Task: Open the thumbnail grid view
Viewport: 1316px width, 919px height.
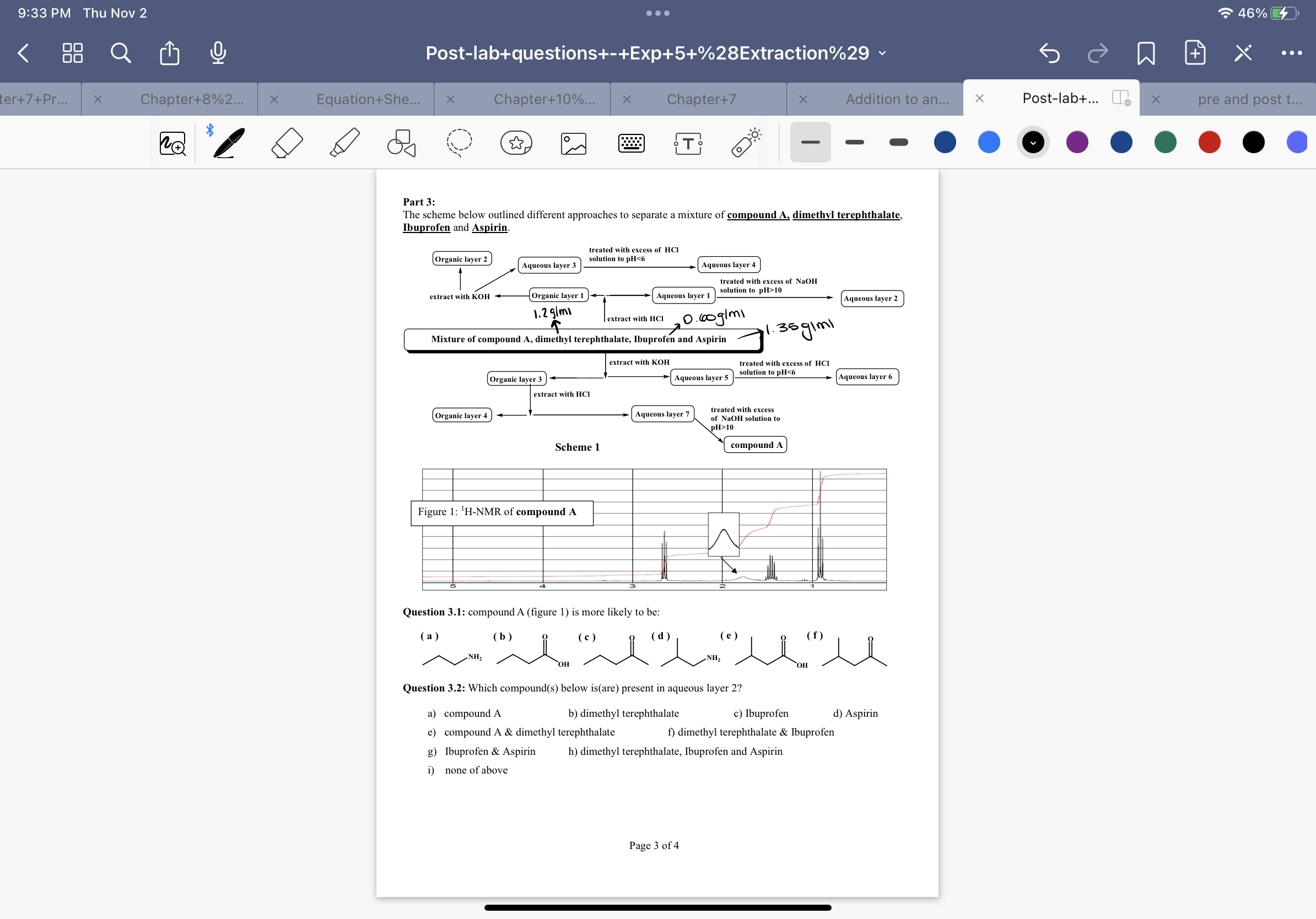Action: point(72,53)
